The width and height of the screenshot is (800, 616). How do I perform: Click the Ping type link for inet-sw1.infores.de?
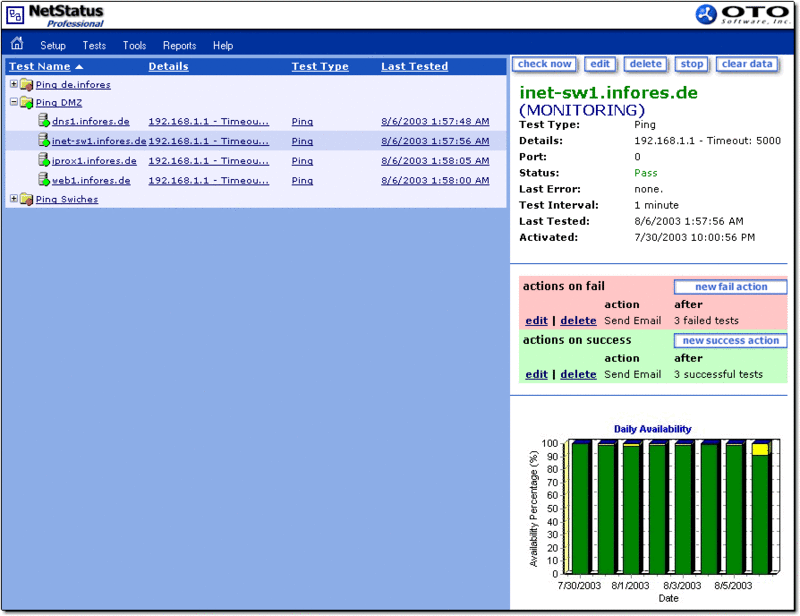pyautogui.click(x=302, y=141)
